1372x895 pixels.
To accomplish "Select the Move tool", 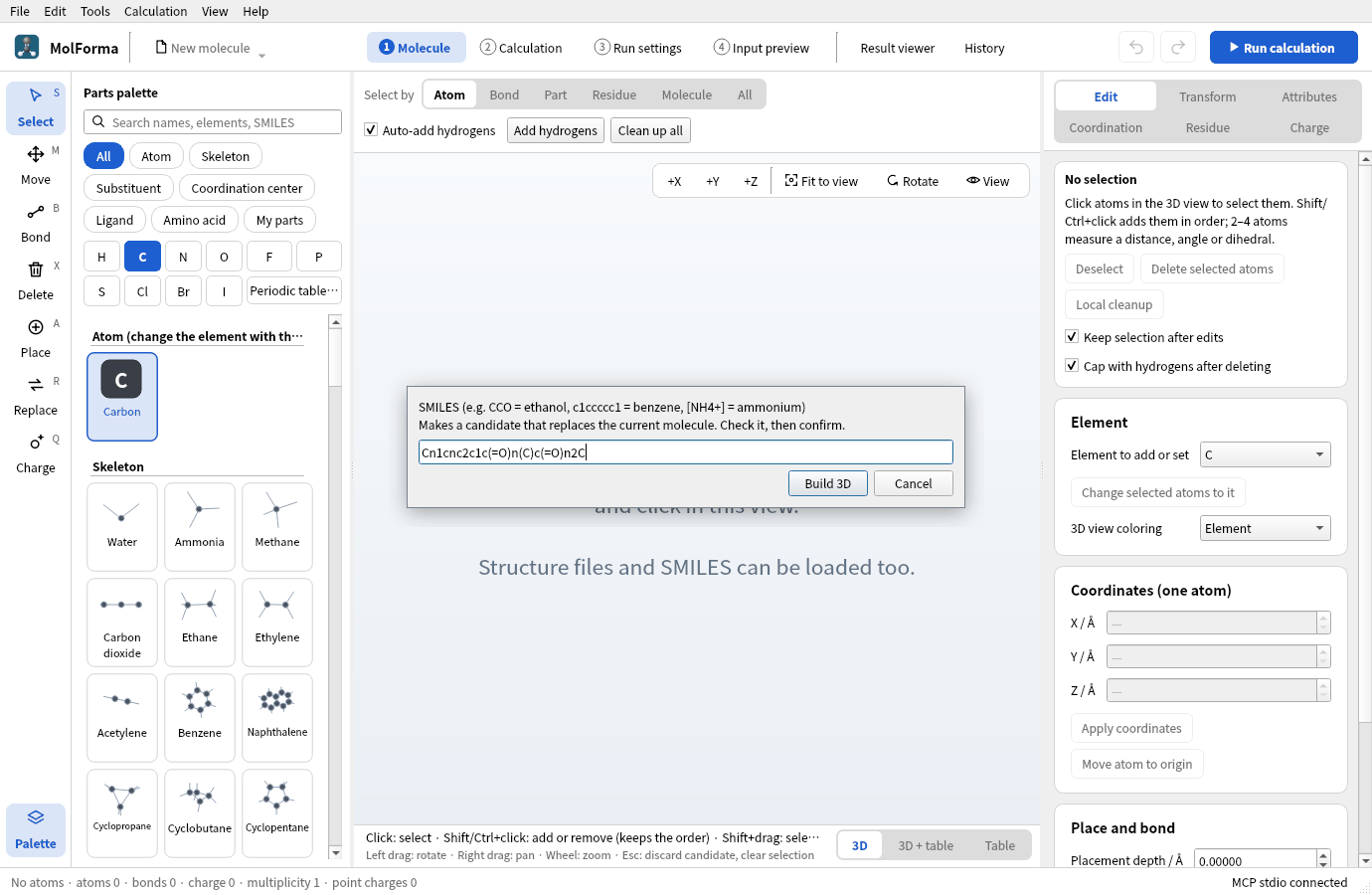I will click(x=36, y=165).
